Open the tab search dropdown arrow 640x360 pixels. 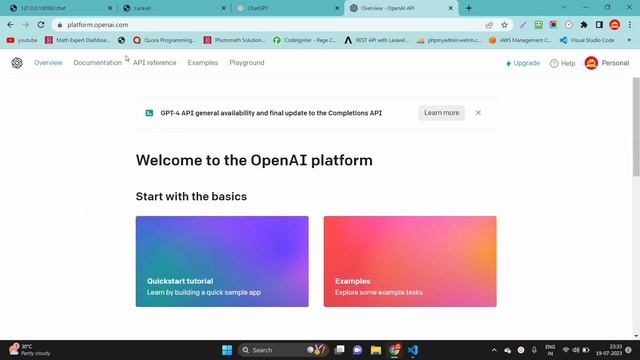click(x=564, y=7)
